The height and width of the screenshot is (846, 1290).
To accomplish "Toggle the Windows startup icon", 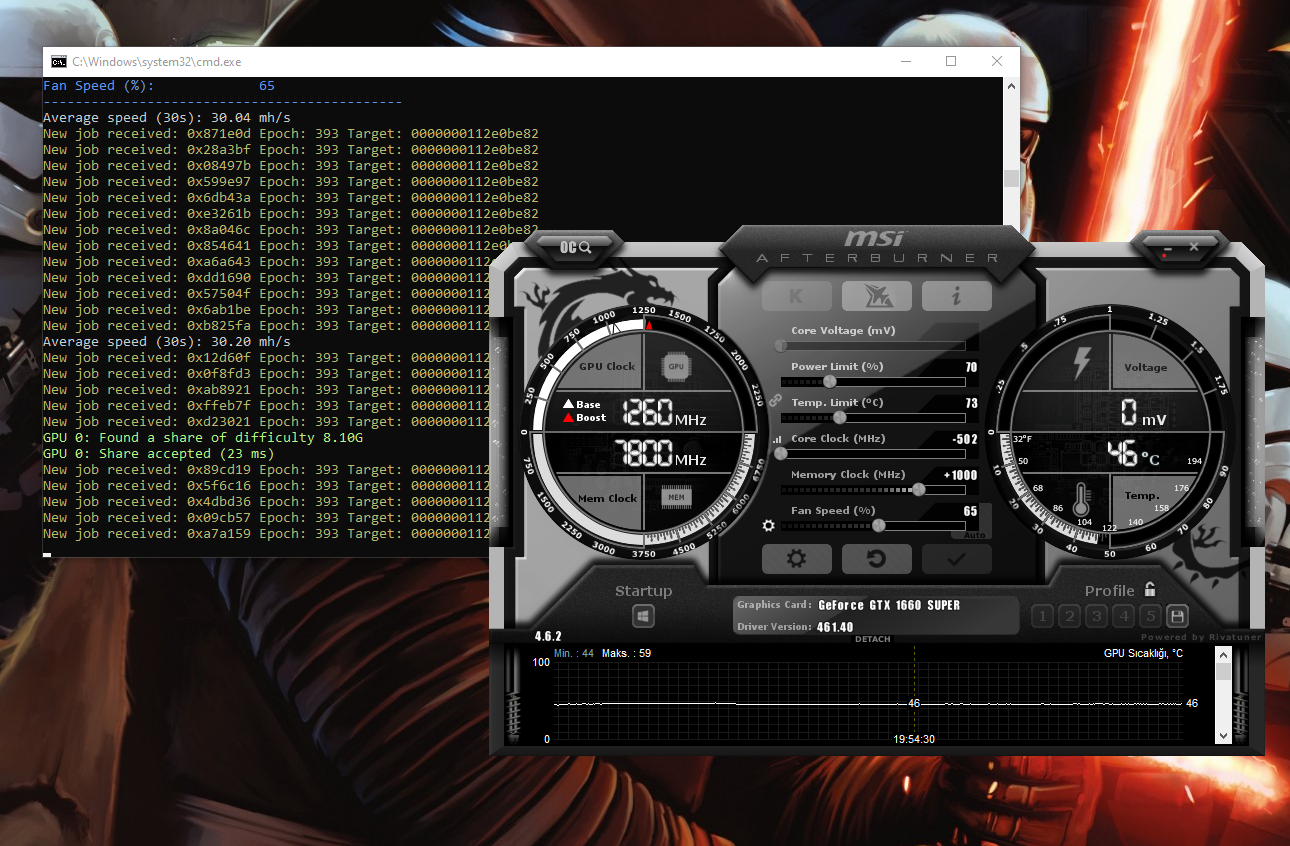I will click(x=644, y=616).
